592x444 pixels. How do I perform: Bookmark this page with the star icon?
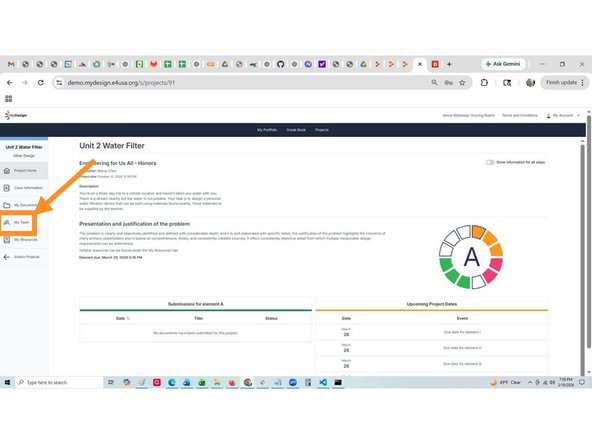(x=462, y=83)
